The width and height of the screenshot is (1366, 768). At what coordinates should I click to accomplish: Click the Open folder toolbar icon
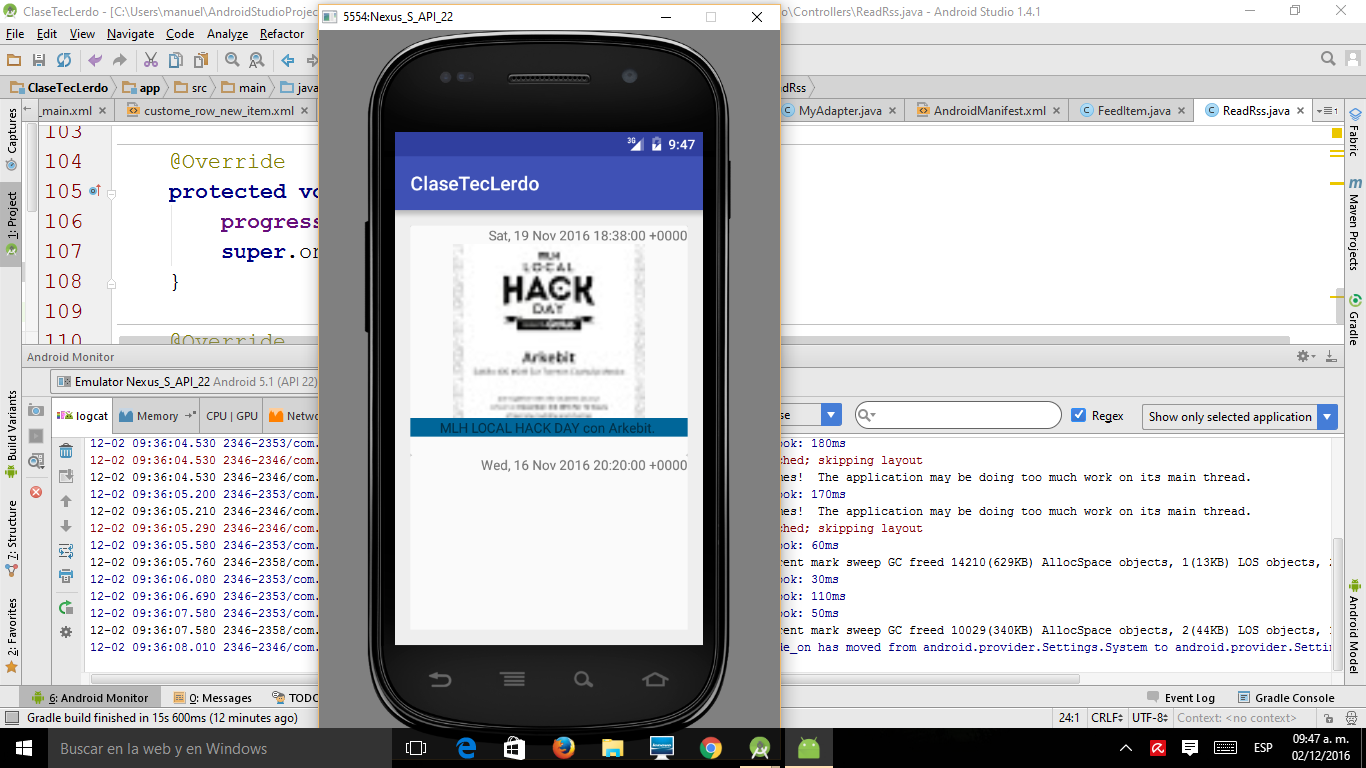click(x=14, y=60)
